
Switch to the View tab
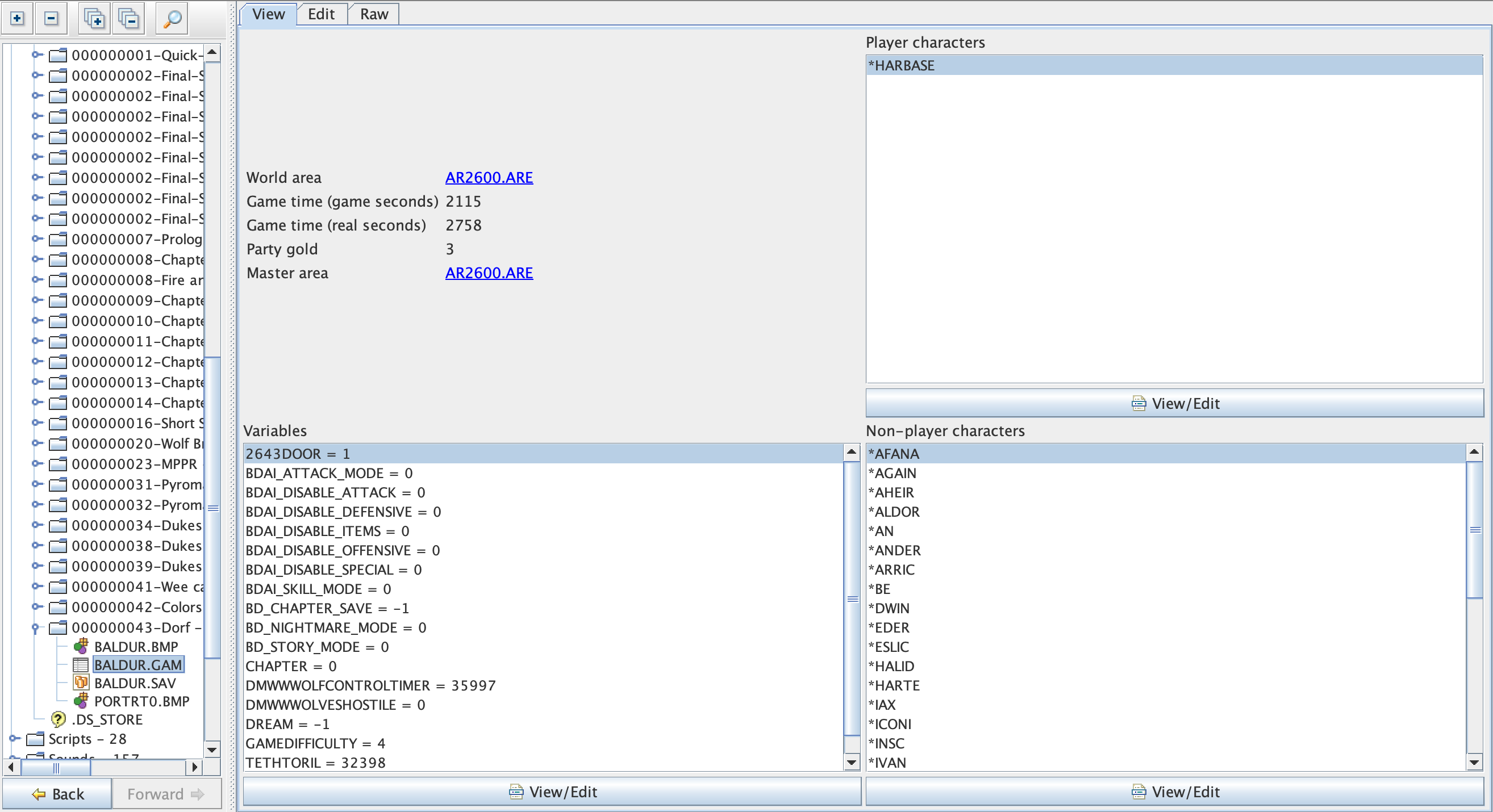click(268, 14)
